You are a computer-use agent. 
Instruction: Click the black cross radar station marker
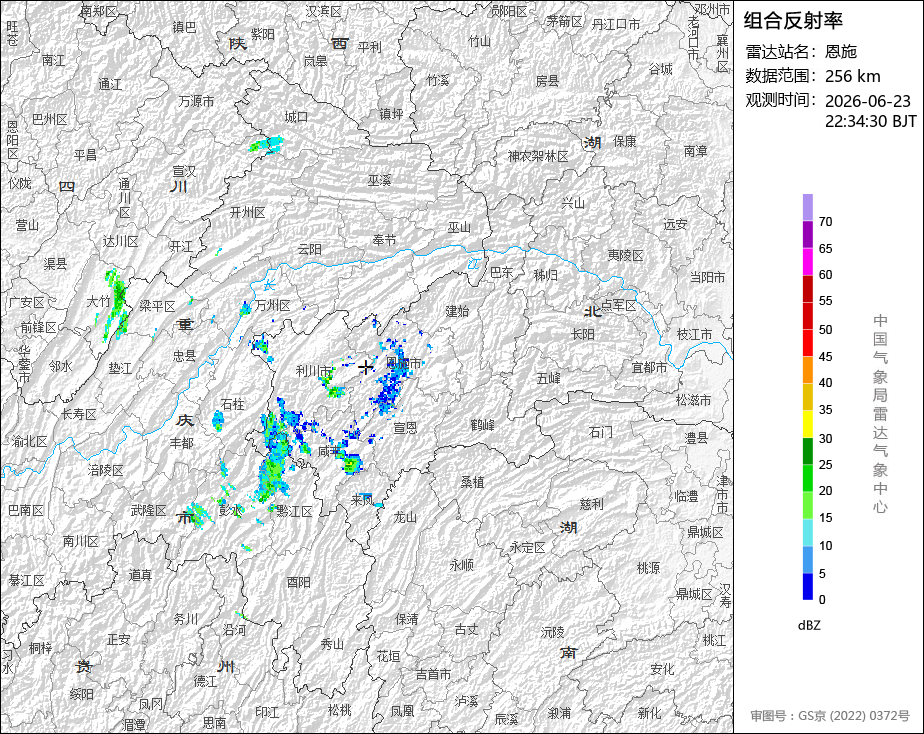pyautogui.click(x=366, y=367)
